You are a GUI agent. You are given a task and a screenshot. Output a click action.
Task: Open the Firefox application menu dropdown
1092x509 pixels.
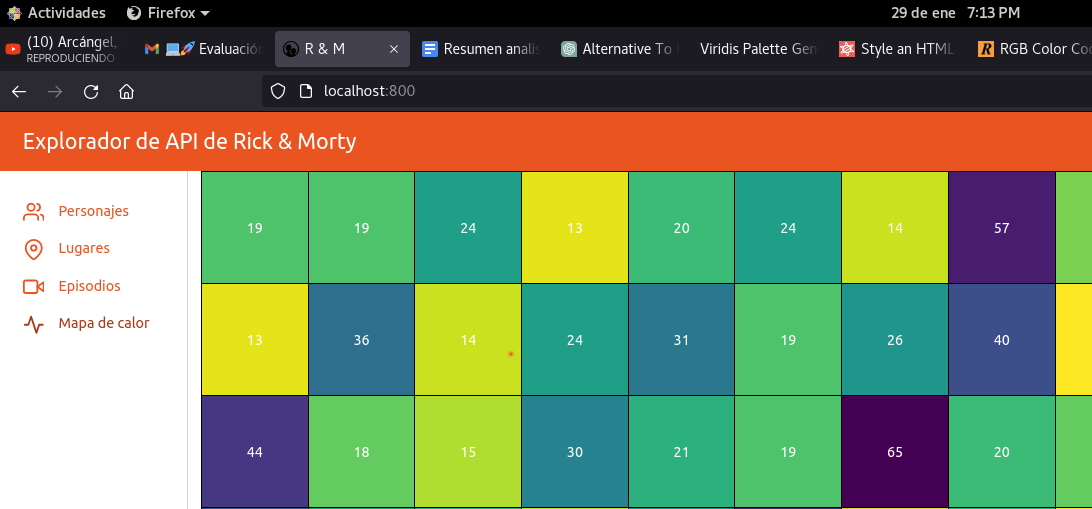168,13
